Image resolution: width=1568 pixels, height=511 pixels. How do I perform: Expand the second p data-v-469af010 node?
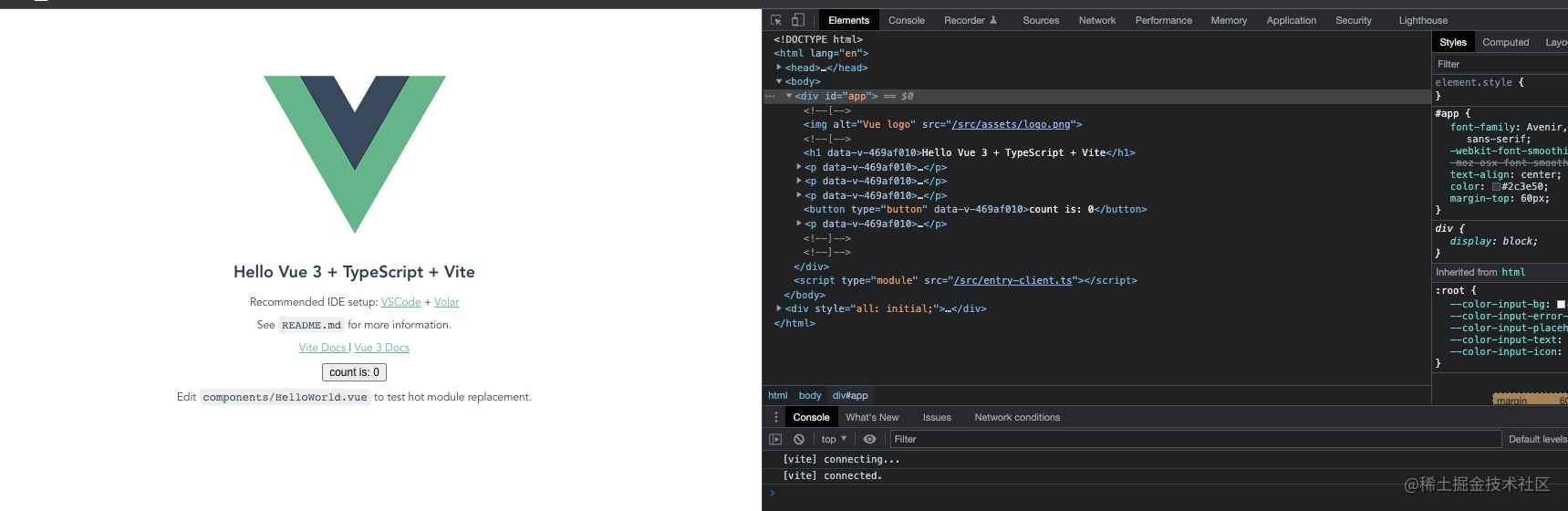pyautogui.click(x=799, y=181)
